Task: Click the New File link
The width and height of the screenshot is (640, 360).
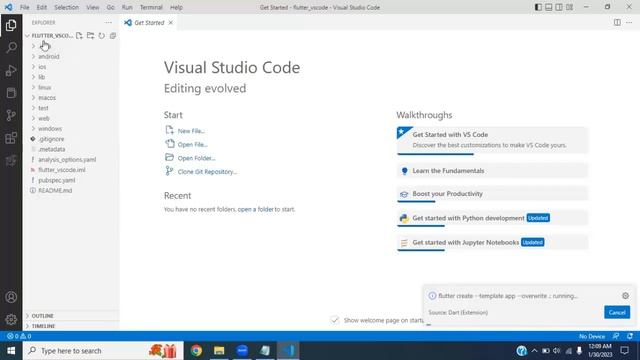Action: tap(191, 131)
